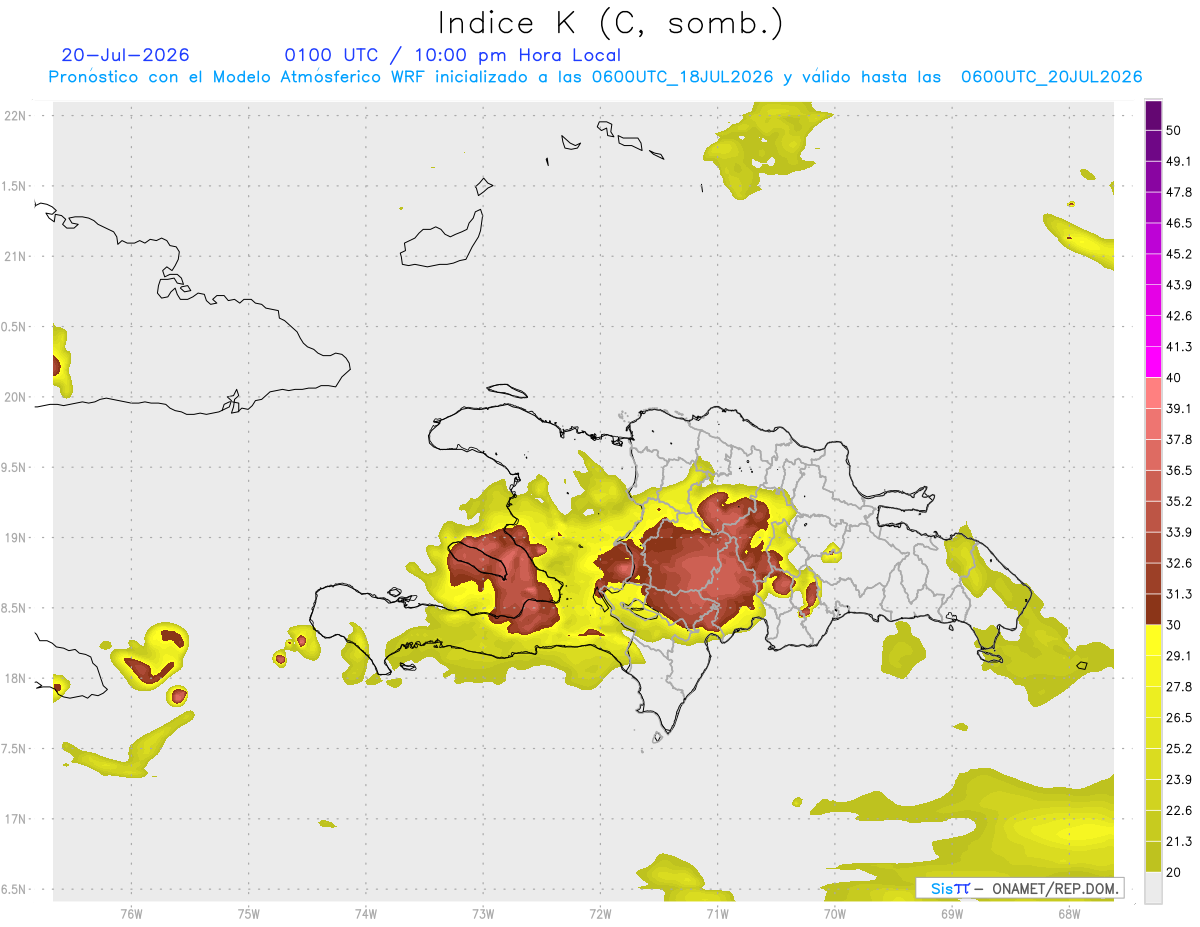Click the color scale value '42.6'
Screen dimensions: 1200x927
click(x=1179, y=316)
